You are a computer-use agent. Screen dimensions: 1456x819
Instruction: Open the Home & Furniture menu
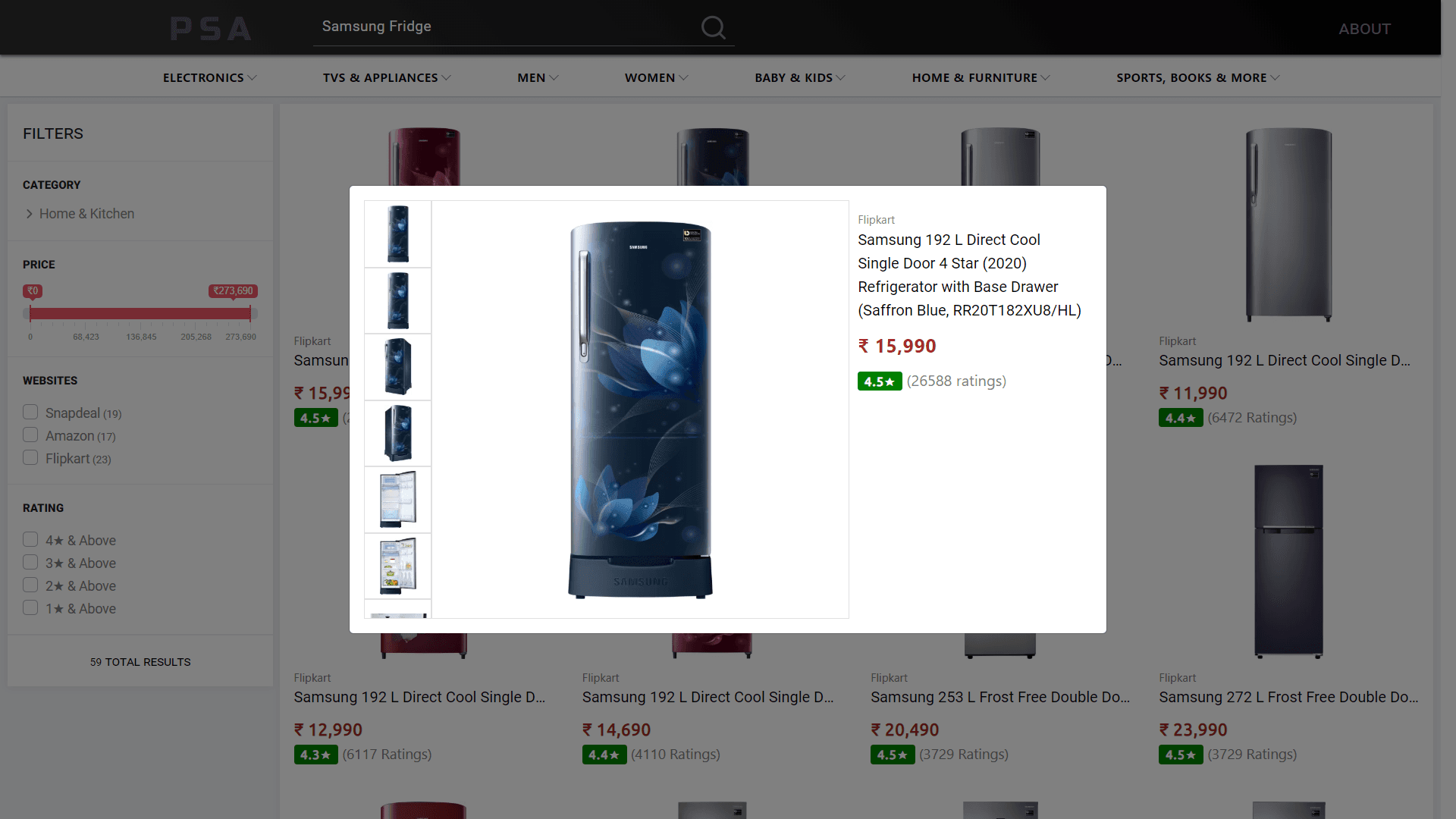click(x=981, y=78)
